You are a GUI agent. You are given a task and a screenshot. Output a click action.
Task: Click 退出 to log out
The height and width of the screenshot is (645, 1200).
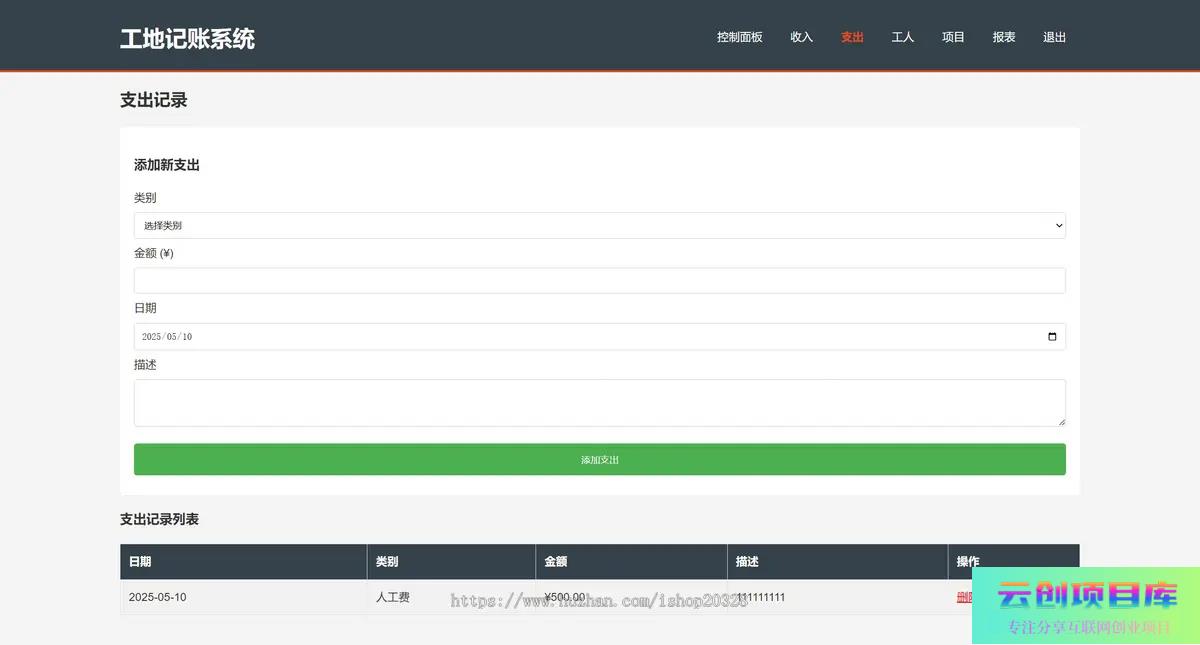click(x=1054, y=37)
